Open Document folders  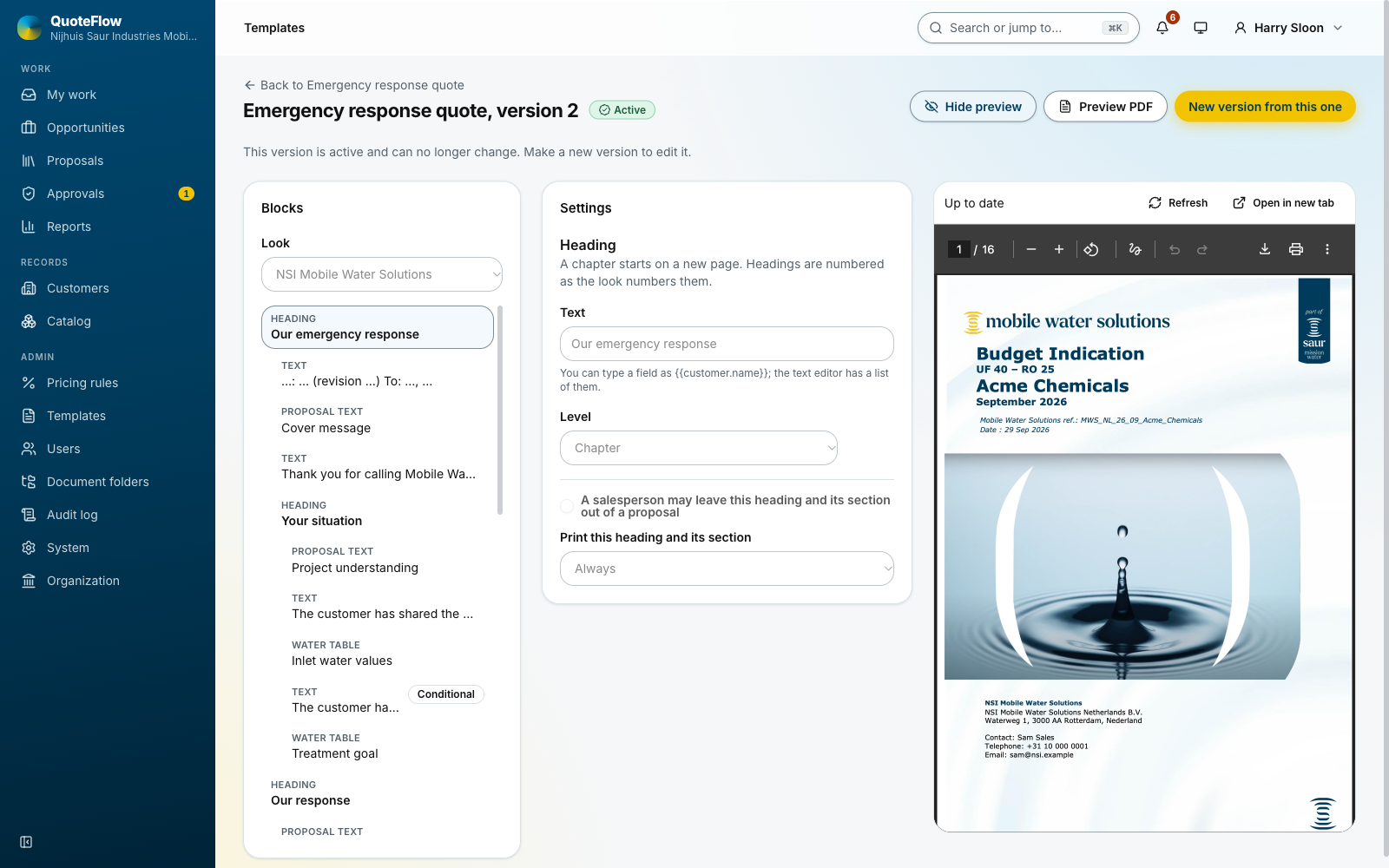point(108,482)
